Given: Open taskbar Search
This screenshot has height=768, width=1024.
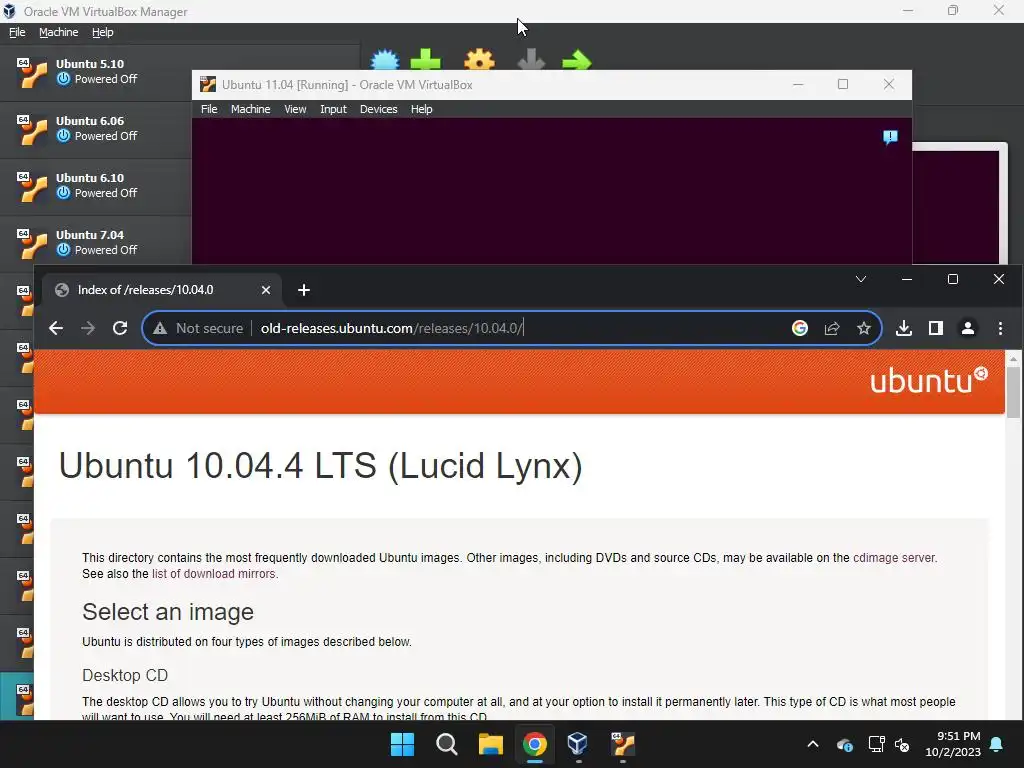Looking at the screenshot, I should point(447,744).
